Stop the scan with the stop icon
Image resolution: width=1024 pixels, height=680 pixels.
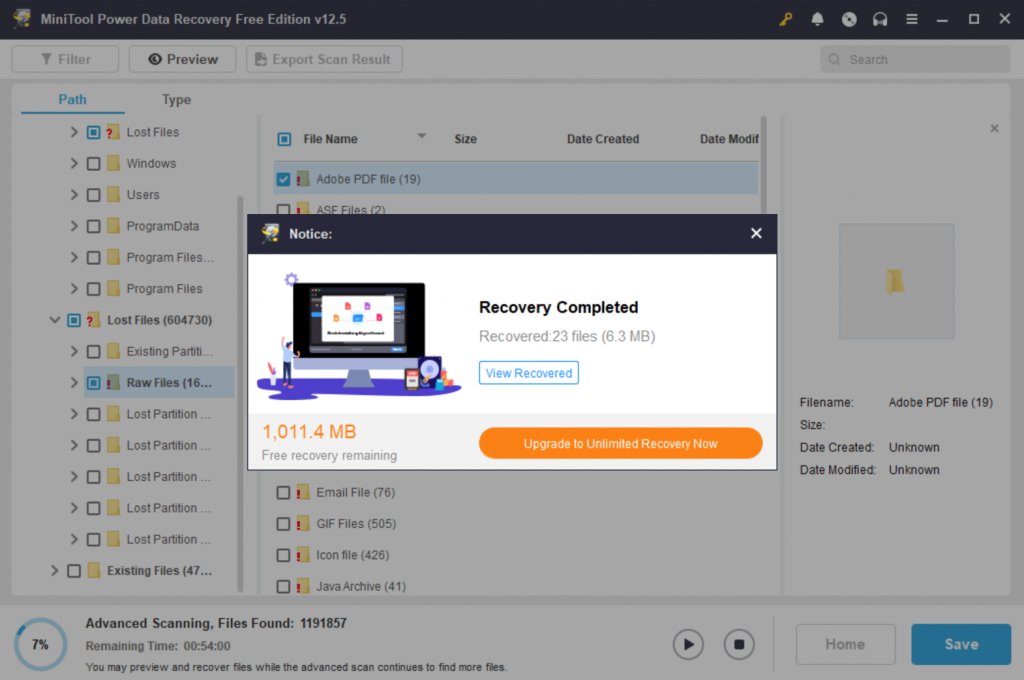739,644
